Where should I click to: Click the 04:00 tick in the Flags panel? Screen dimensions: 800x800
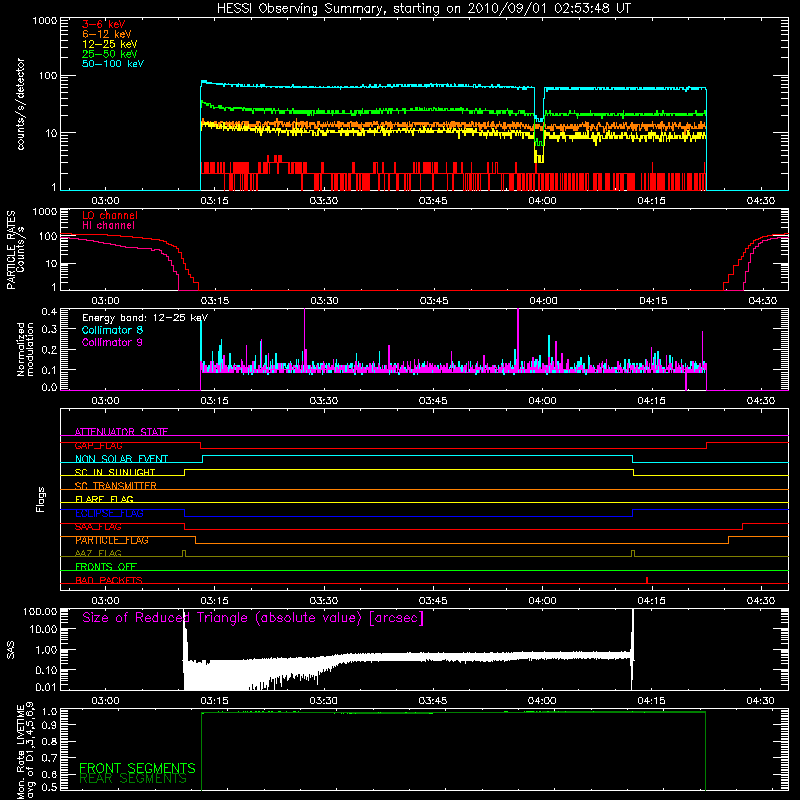pos(542,601)
